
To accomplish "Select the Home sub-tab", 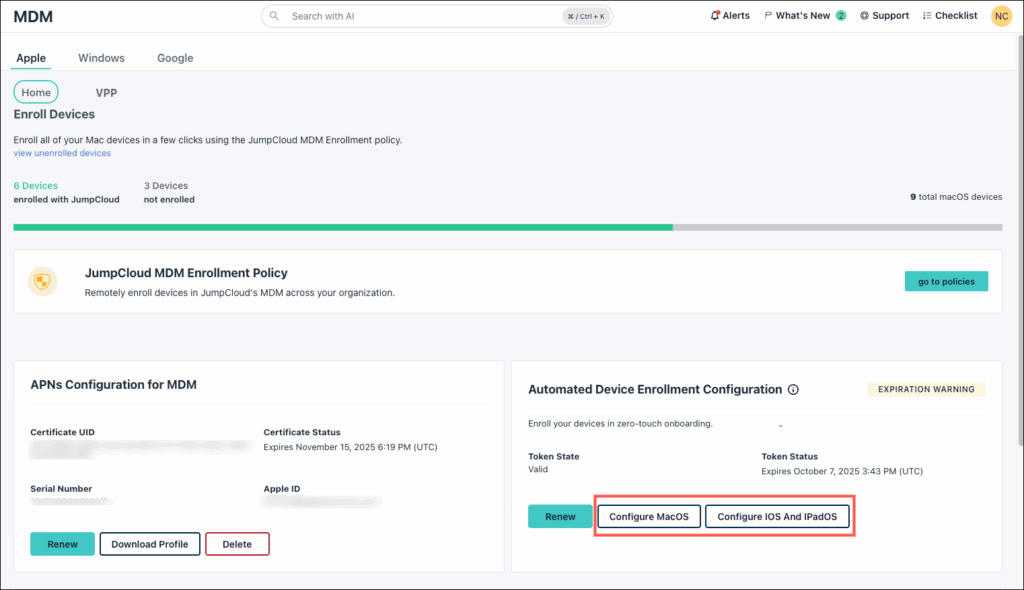I will (x=36, y=92).
